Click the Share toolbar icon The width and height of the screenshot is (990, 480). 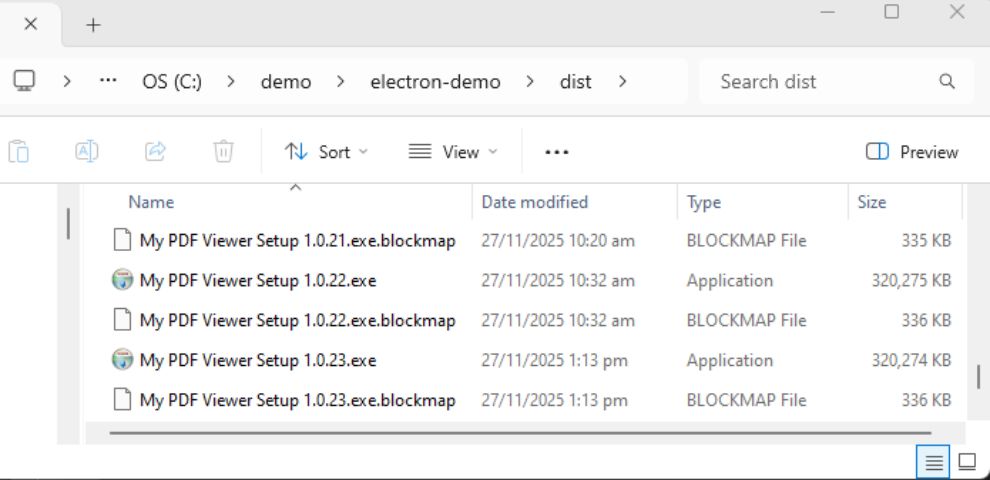pyautogui.click(x=155, y=152)
